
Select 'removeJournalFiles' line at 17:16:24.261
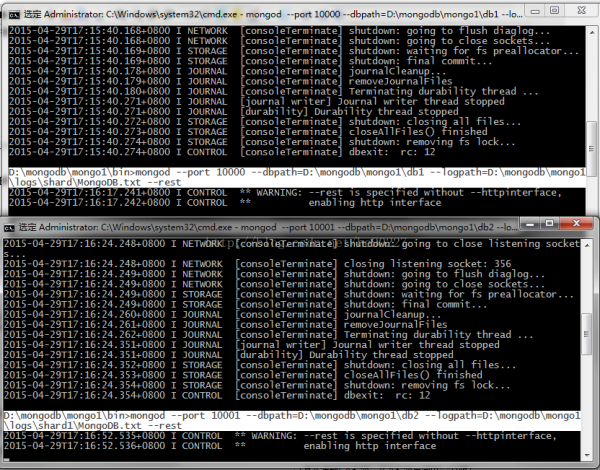(225, 325)
